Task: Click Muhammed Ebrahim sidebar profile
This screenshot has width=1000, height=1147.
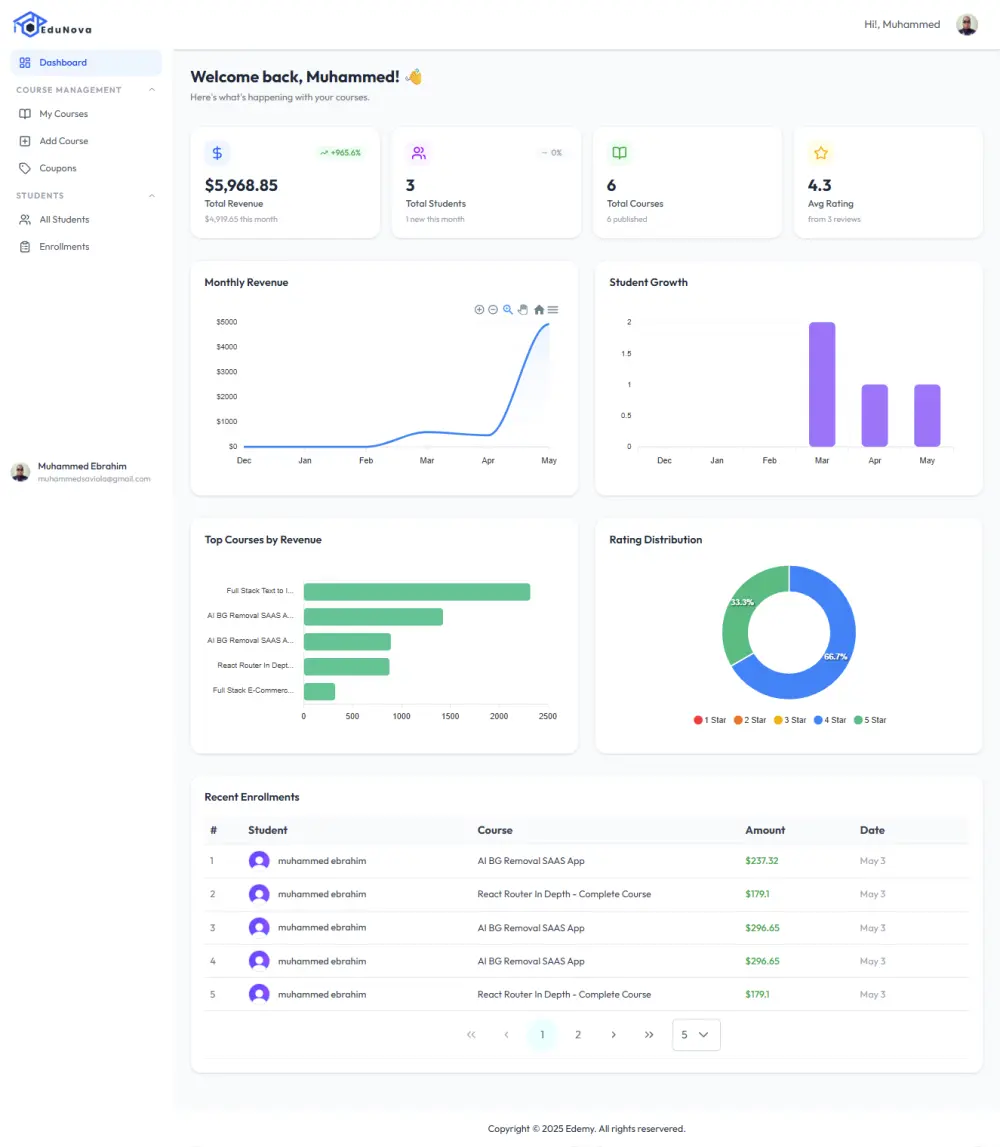Action: tap(80, 472)
